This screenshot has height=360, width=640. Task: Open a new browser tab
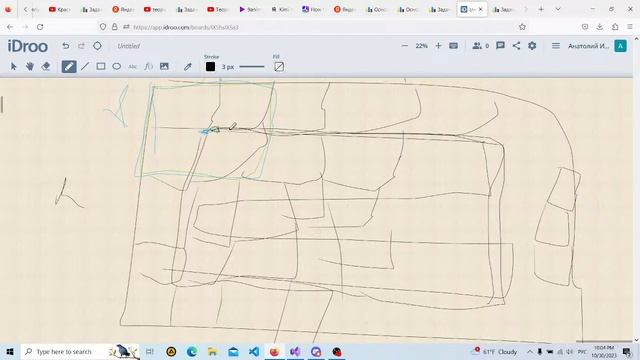pos(541,9)
